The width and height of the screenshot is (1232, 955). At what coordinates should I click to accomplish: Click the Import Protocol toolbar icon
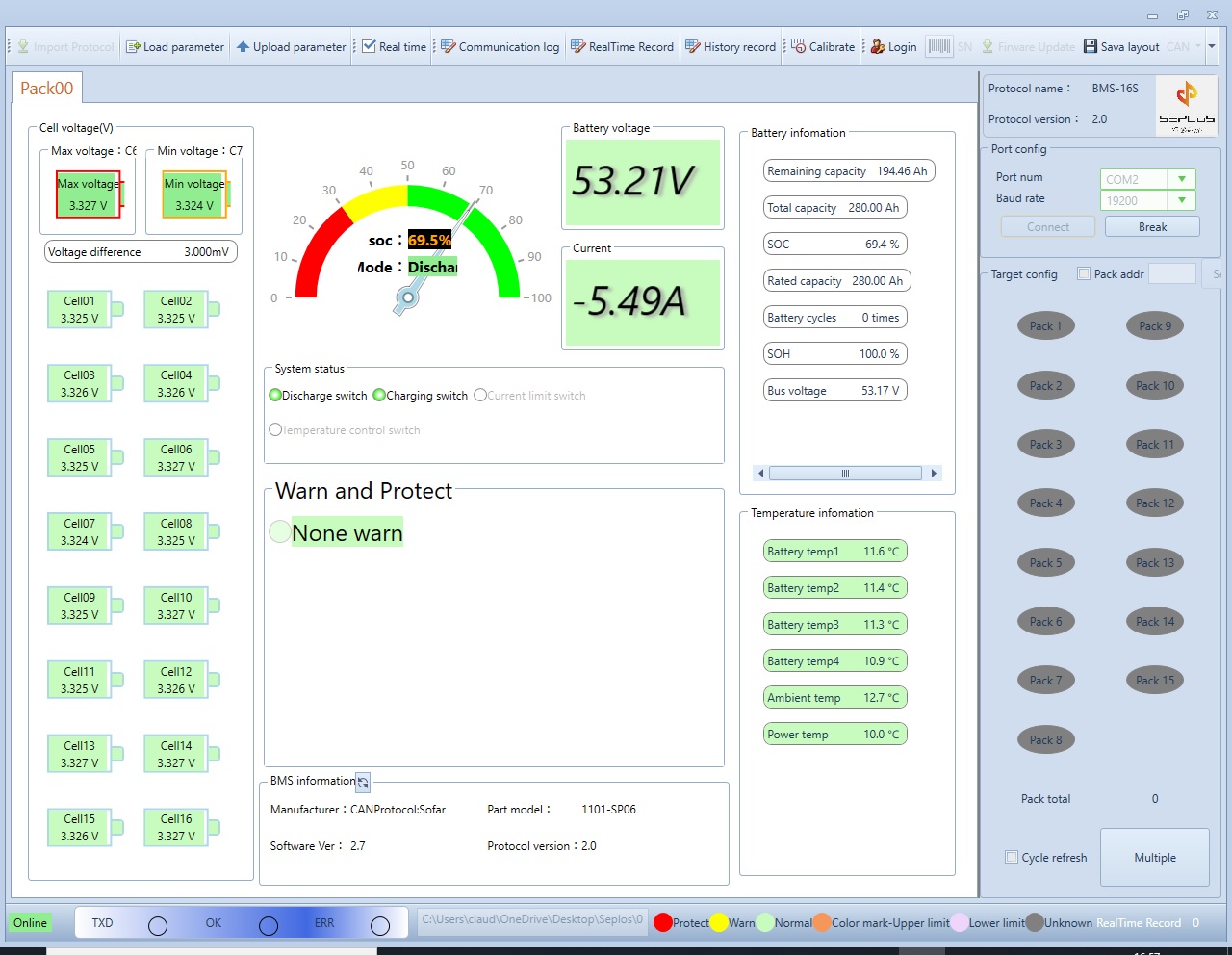(x=24, y=46)
